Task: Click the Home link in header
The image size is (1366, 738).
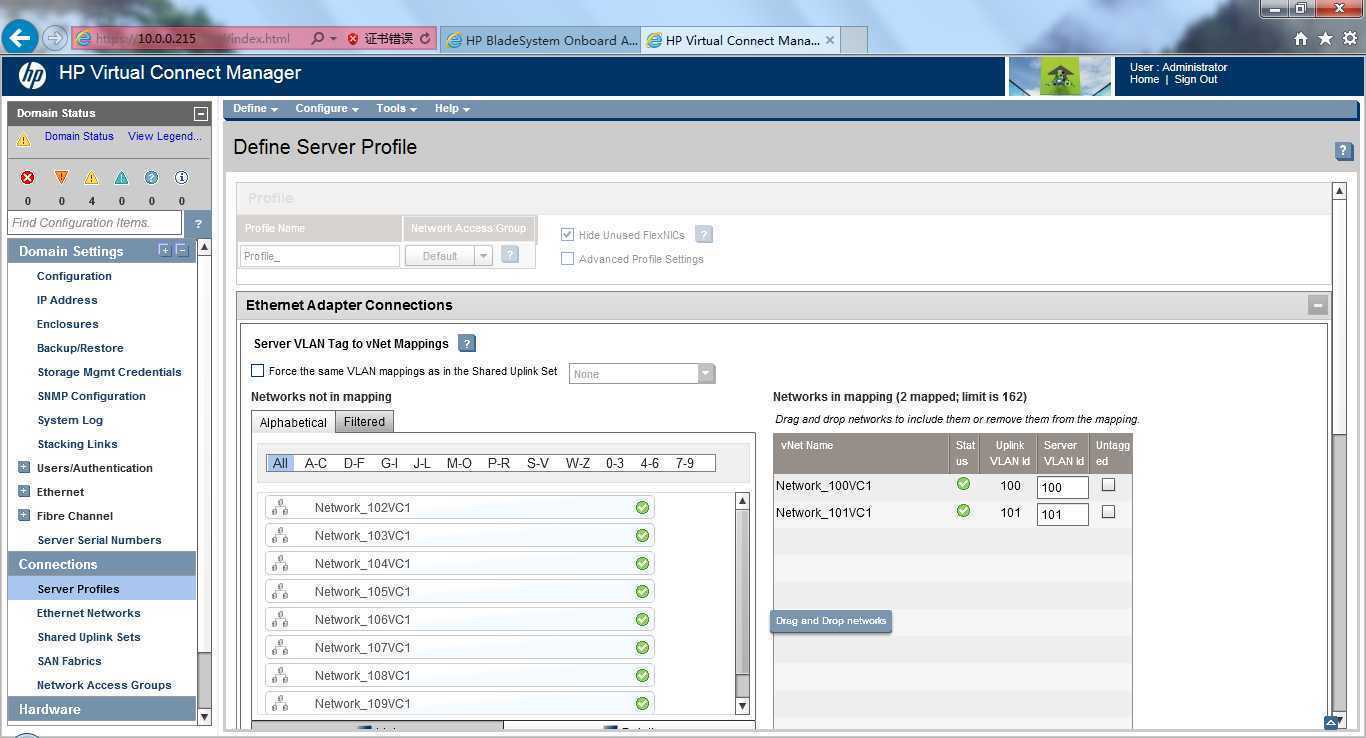Action: coord(1144,79)
